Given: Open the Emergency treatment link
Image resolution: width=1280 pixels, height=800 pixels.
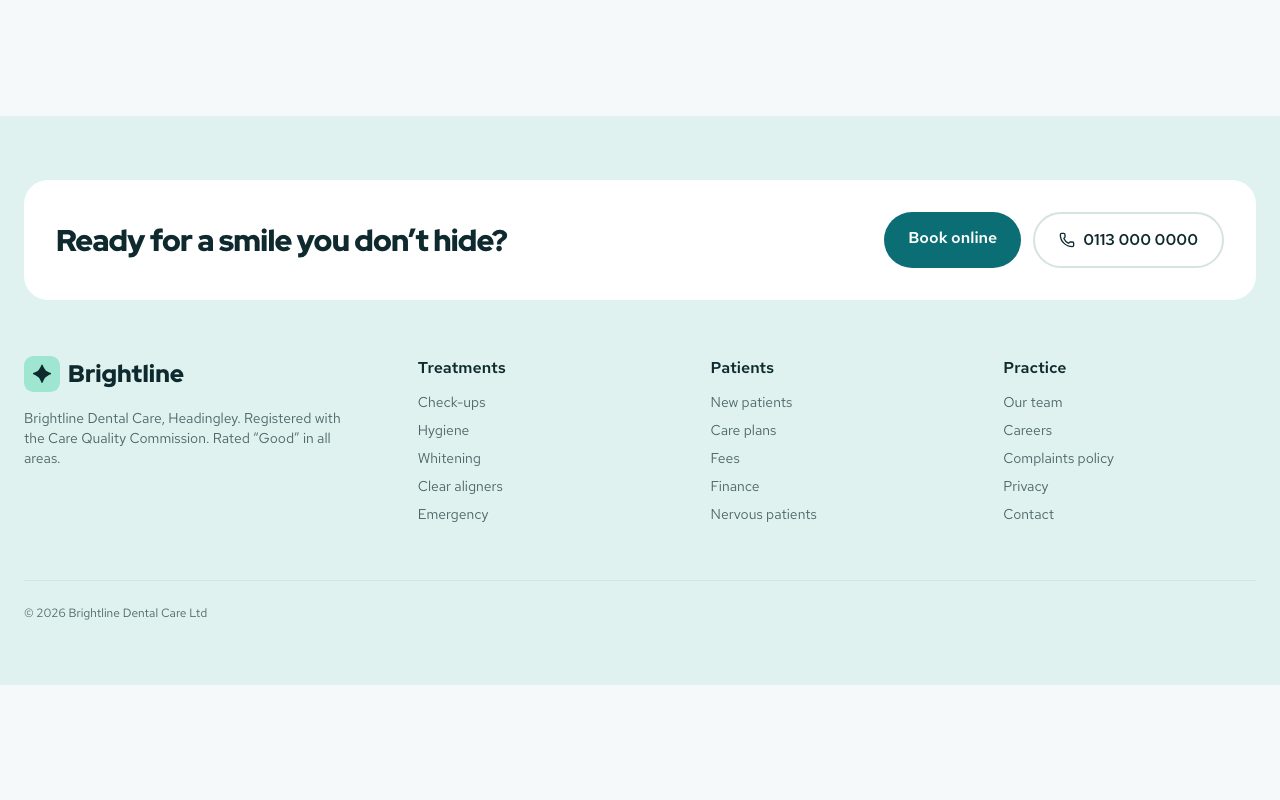Looking at the screenshot, I should (x=453, y=514).
